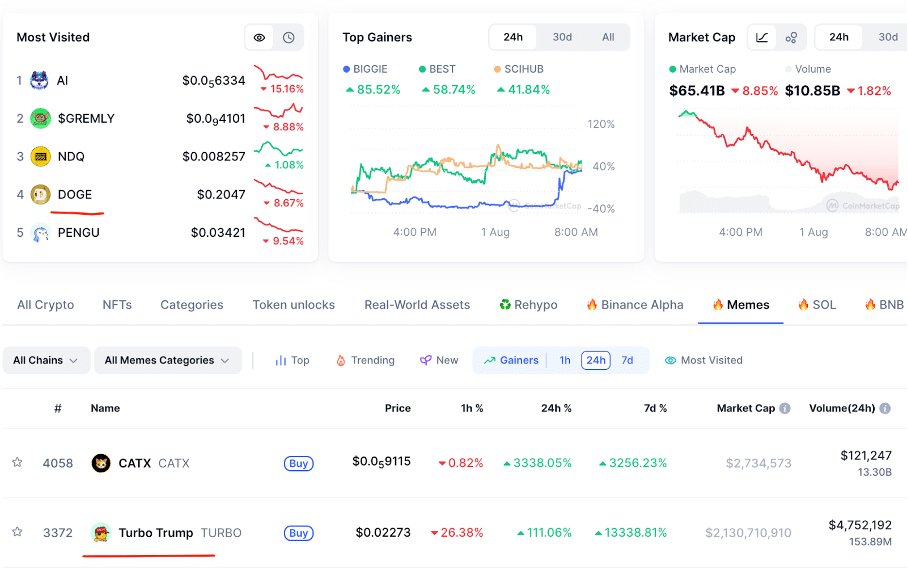This screenshot has height=574, width=908.
Task: Click the line chart icon in Market Cap
Action: [762, 38]
